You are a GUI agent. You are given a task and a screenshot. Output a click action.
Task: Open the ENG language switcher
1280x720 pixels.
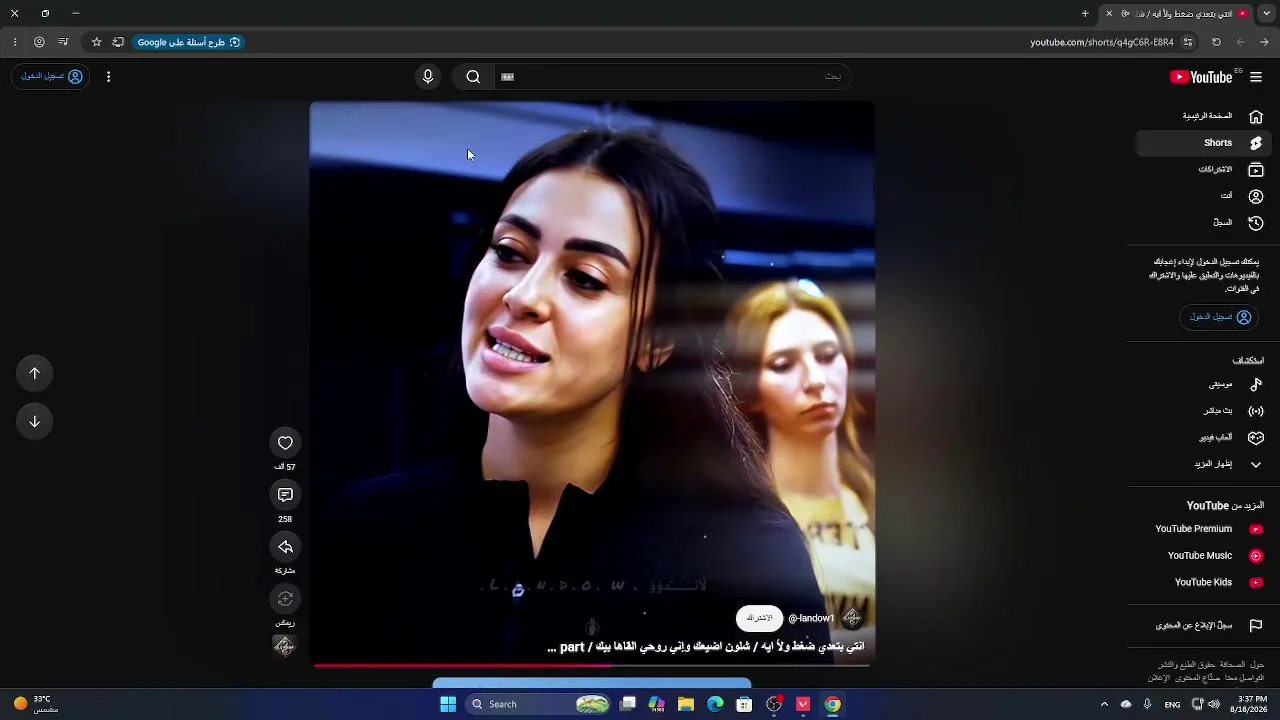coord(1172,704)
